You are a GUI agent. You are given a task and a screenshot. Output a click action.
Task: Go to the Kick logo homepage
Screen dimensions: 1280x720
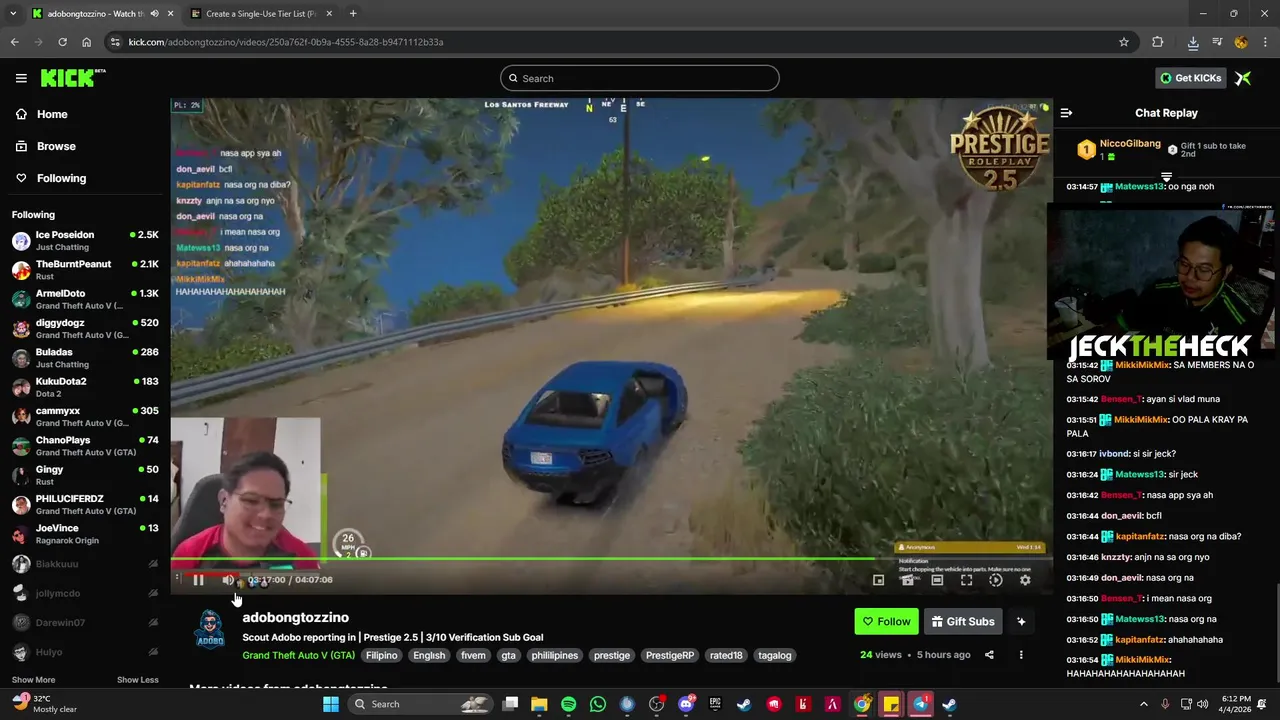point(72,78)
